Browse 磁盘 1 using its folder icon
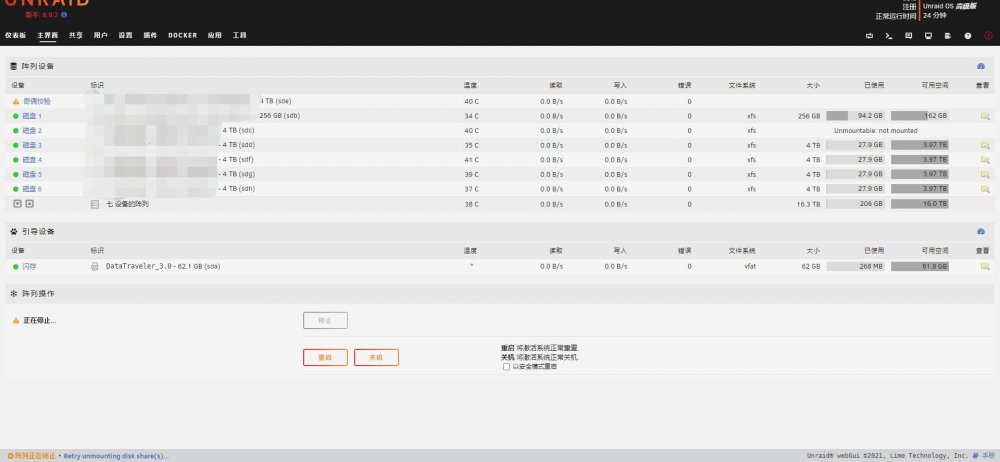1000x462 pixels. (985, 116)
